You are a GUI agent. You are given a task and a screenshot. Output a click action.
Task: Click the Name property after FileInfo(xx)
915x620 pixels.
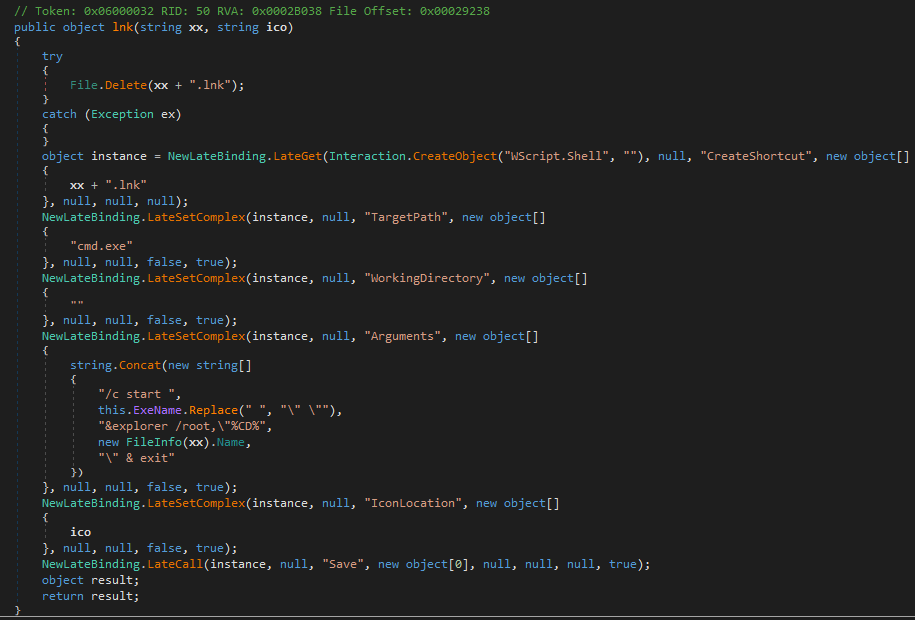coord(231,443)
